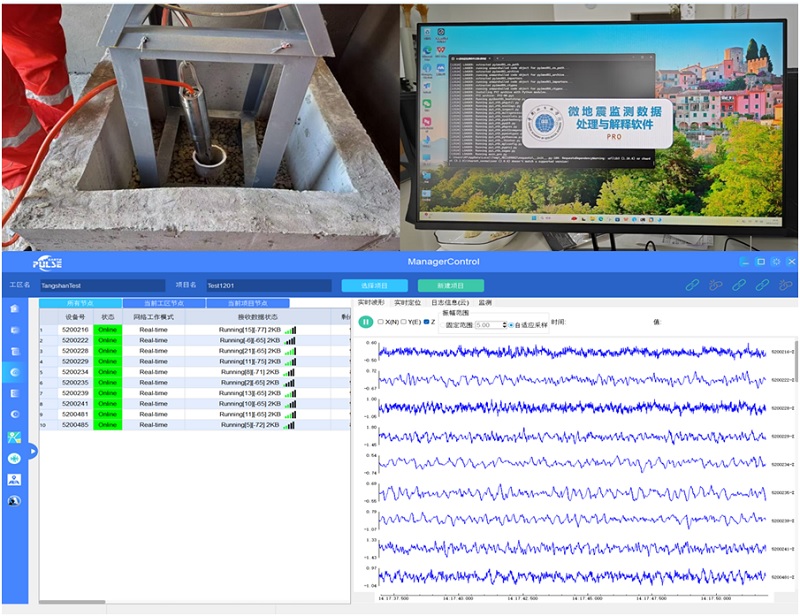
Task: Select the 固定范围 radio button
Action: pos(445,325)
